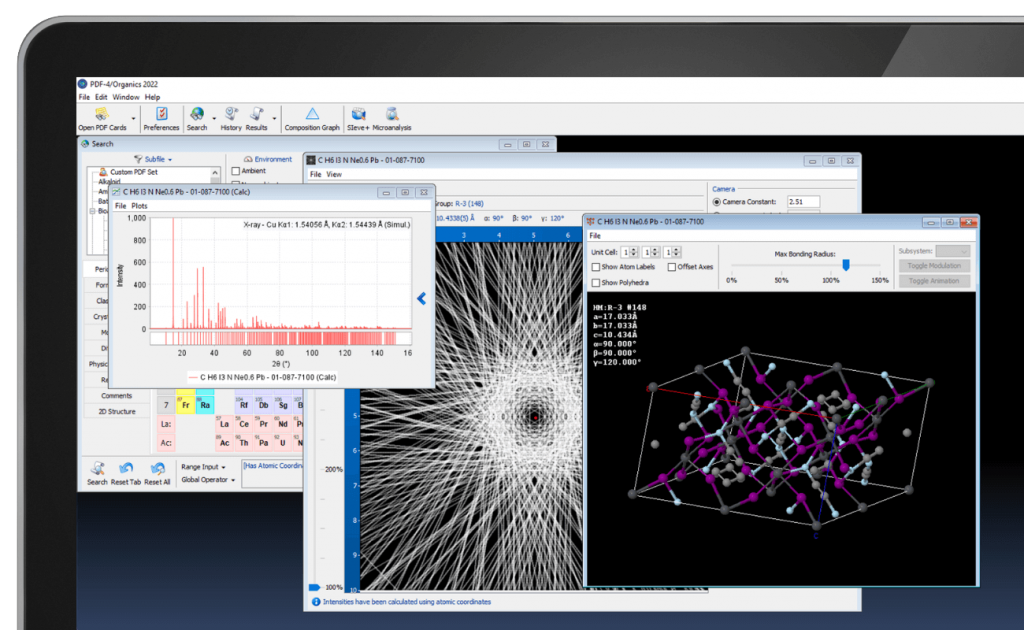Select the Comments tab in Search window

[x=116, y=396]
